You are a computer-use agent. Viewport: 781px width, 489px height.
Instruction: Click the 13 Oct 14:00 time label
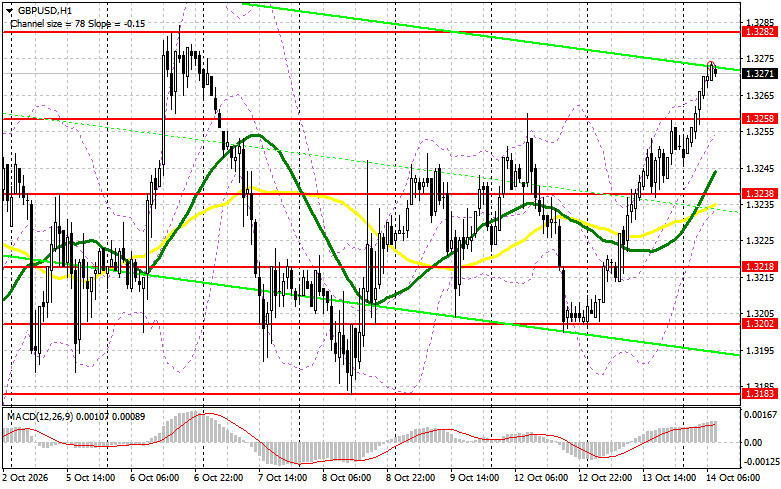pyautogui.click(x=669, y=478)
